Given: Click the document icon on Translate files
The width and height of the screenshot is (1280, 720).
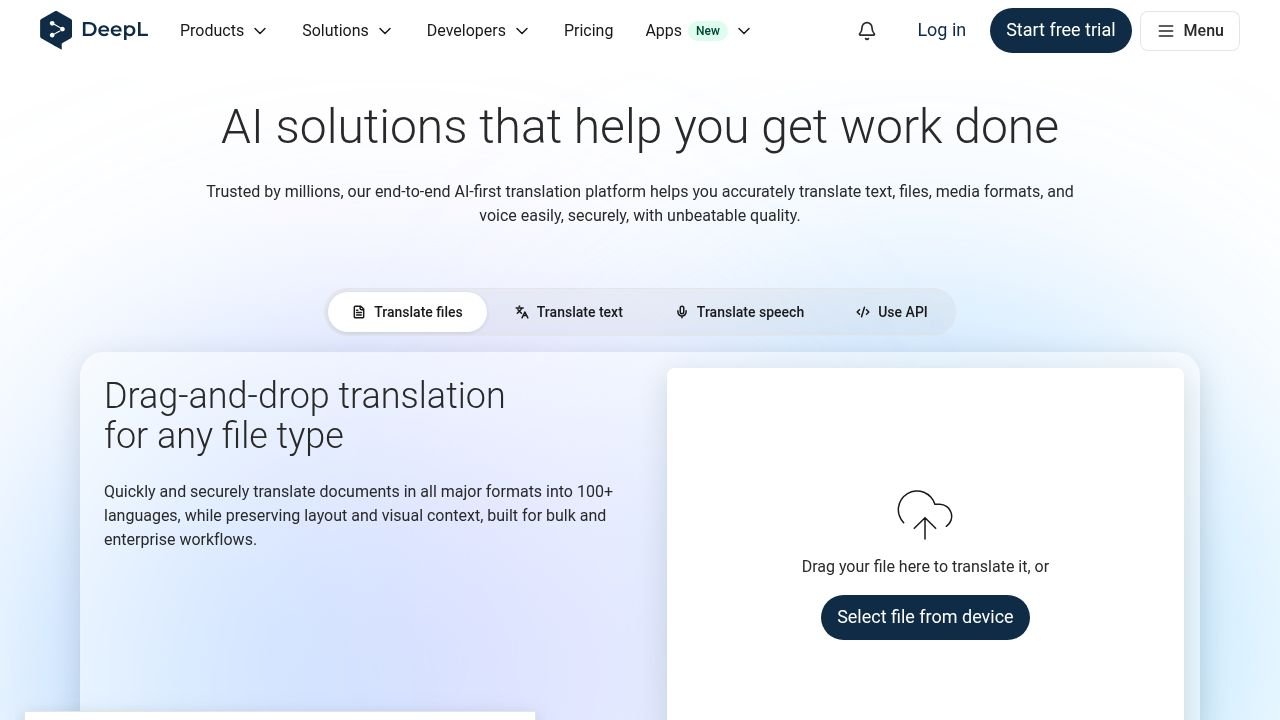Looking at the screenshot, I should click(359, 312).
